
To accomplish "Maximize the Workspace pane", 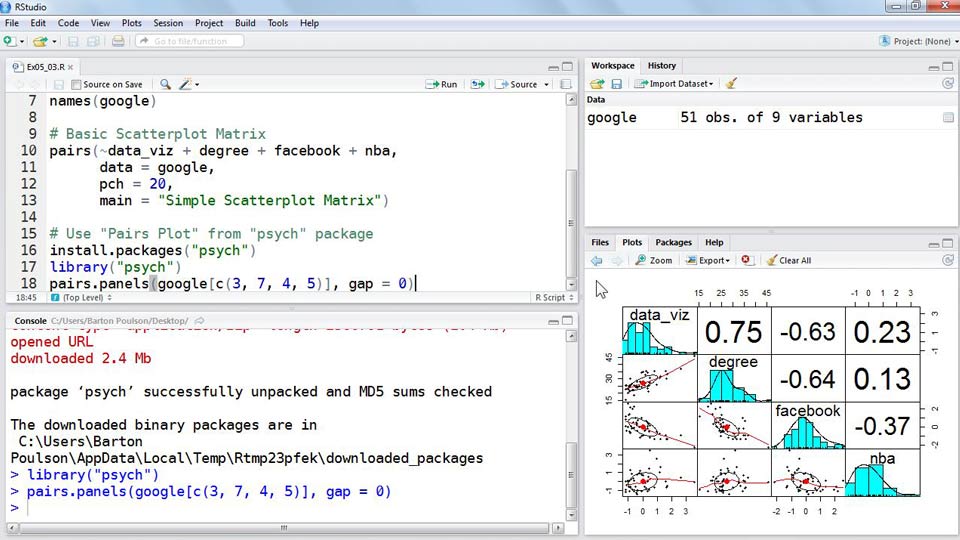I will pos(948,66).
